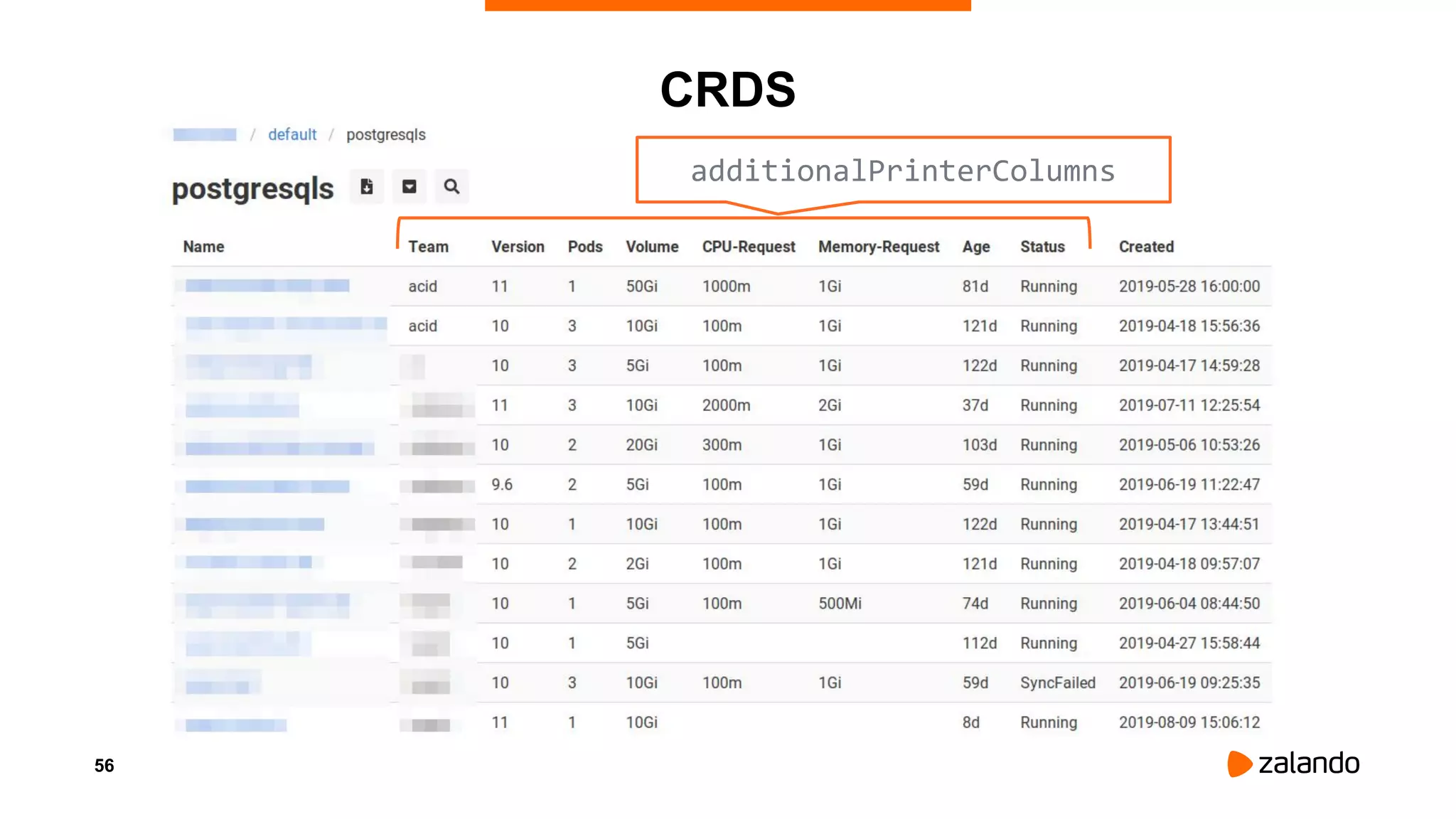Click the postgresqls breadcrumb text
The width and height of the screenshot is (1456, 819).
point(386,134)
